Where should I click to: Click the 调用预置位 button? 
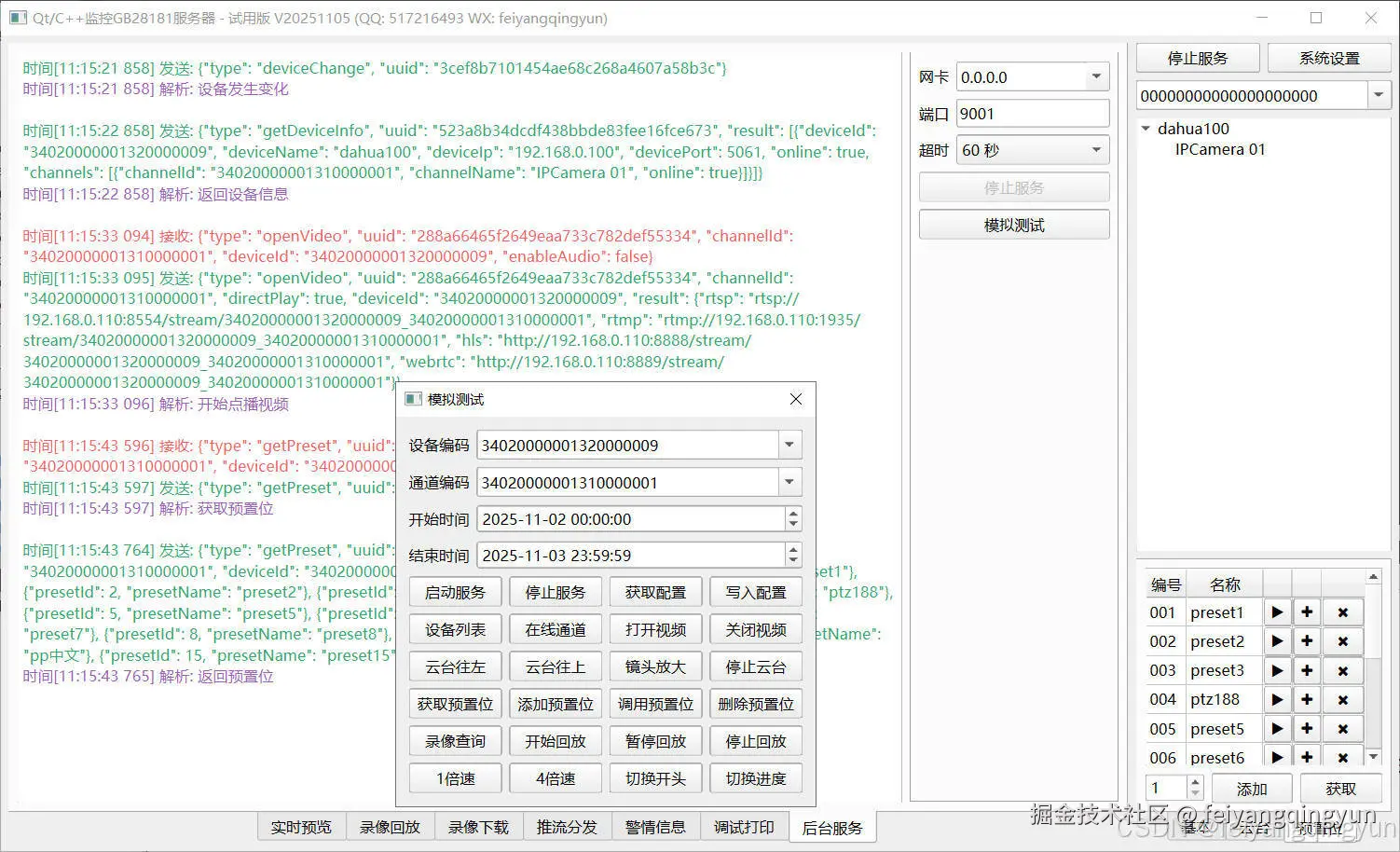pos(655,704)
